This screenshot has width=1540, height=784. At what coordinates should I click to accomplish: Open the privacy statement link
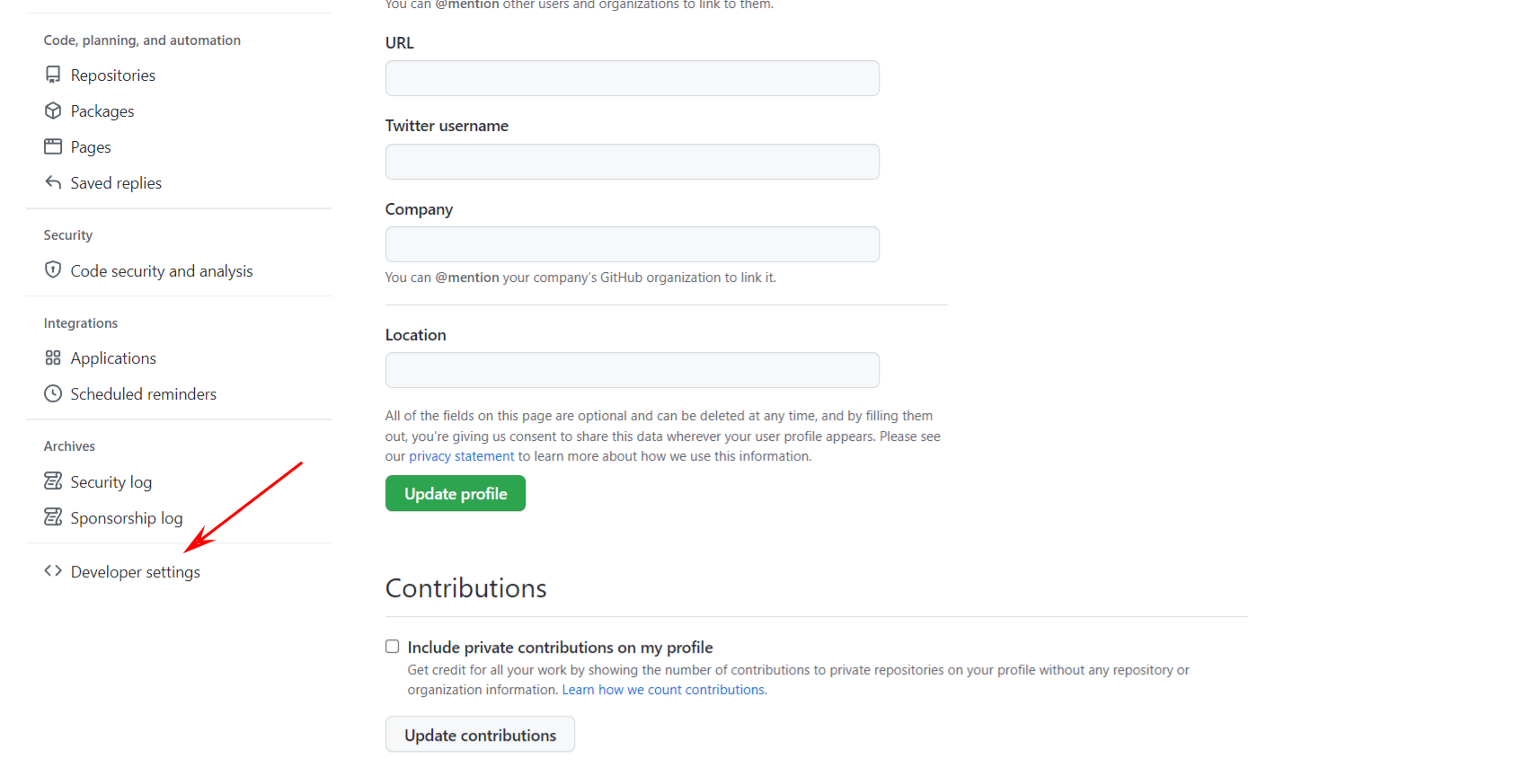click(461, 455)
